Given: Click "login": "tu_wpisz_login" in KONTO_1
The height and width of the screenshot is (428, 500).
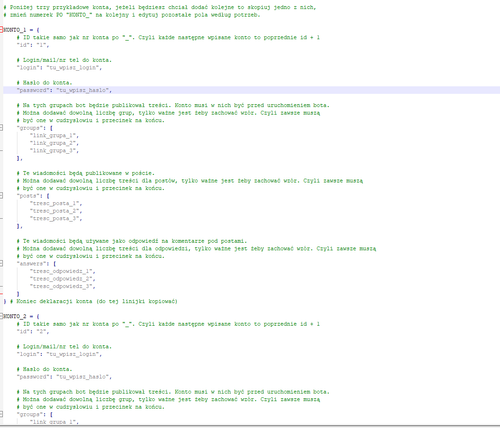Looking at the screenshot, I should (x=59, y=68).
